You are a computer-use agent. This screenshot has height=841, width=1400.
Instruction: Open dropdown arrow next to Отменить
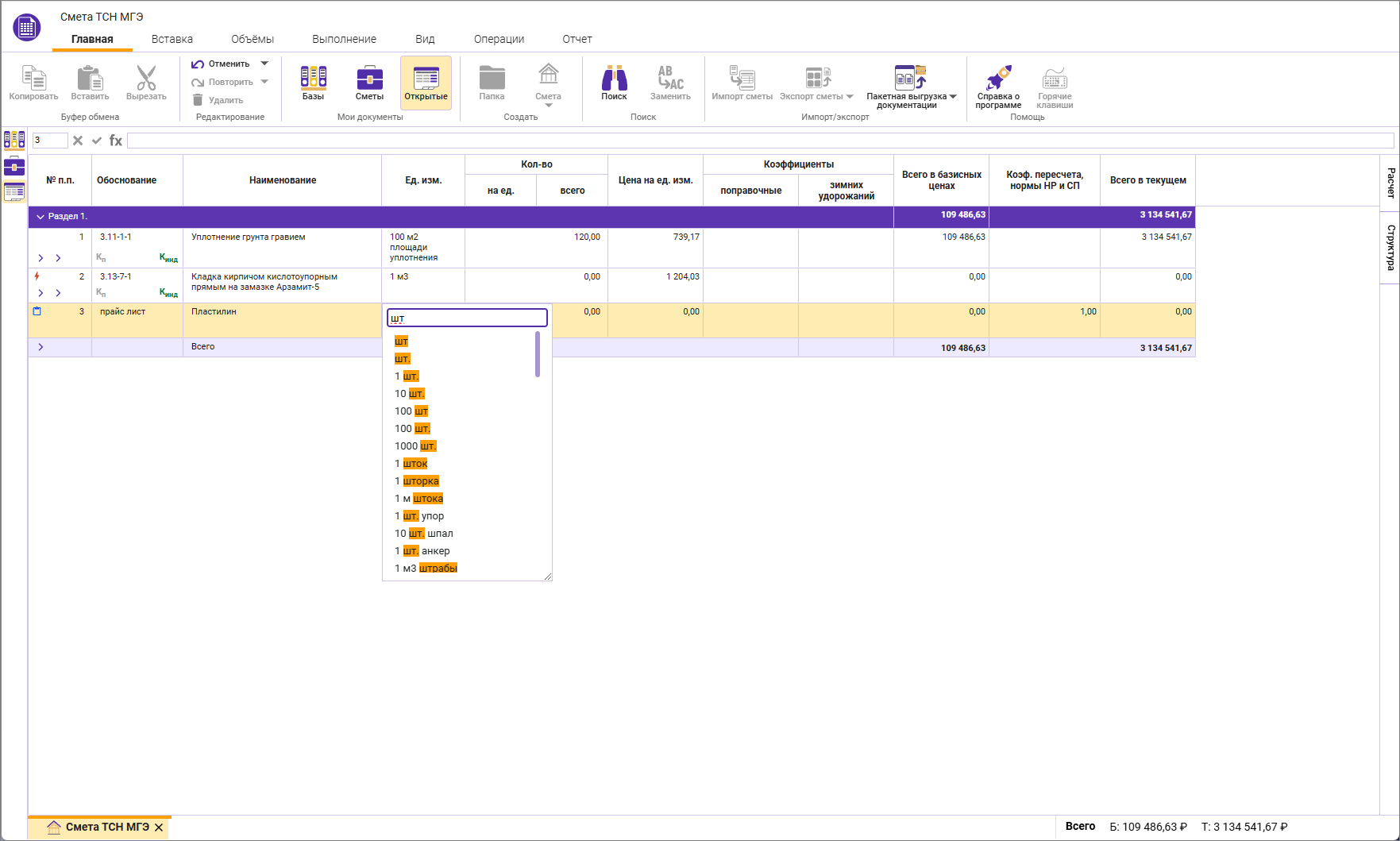click(264, 64)
